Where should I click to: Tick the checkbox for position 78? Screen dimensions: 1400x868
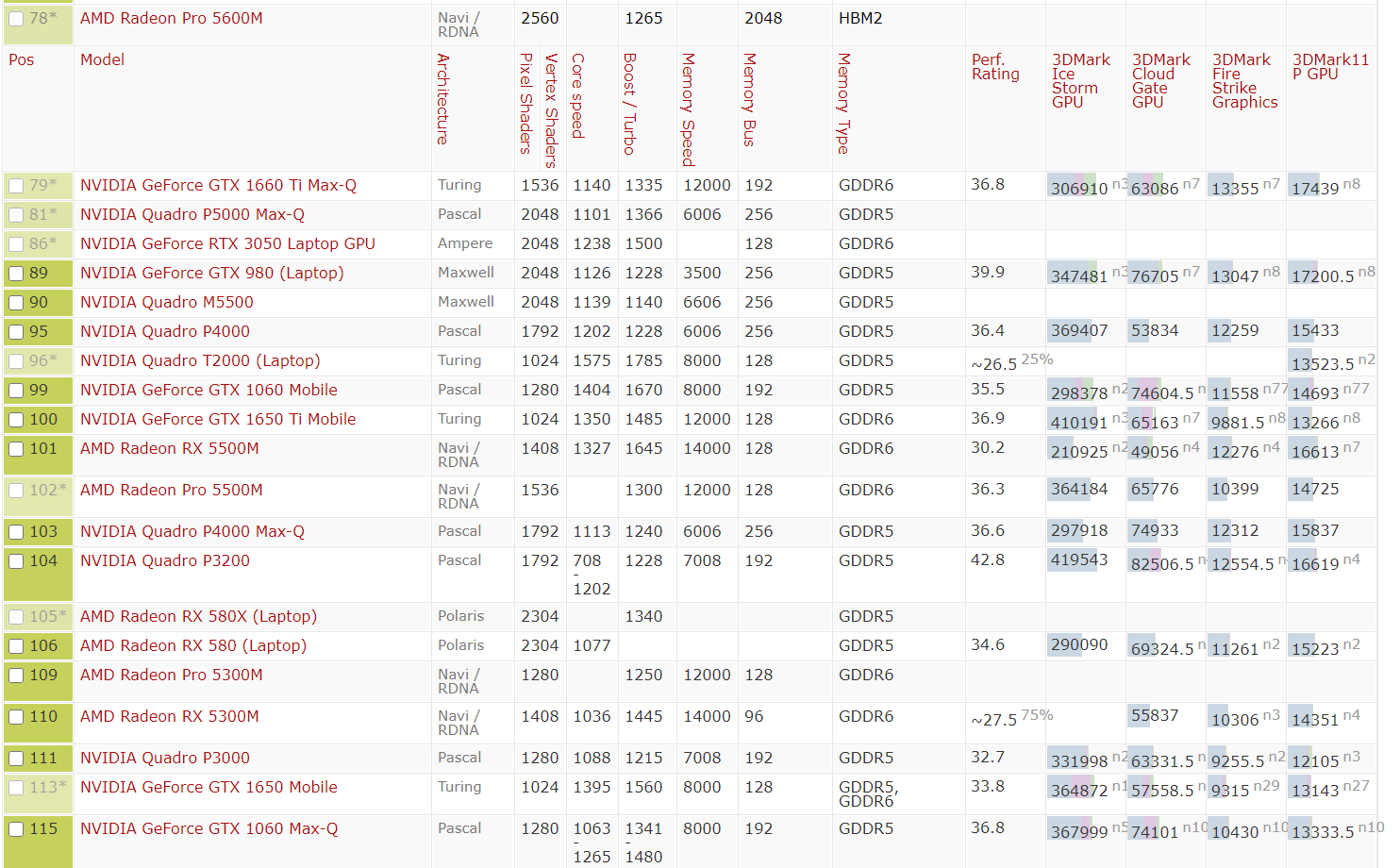pos(16,19)
